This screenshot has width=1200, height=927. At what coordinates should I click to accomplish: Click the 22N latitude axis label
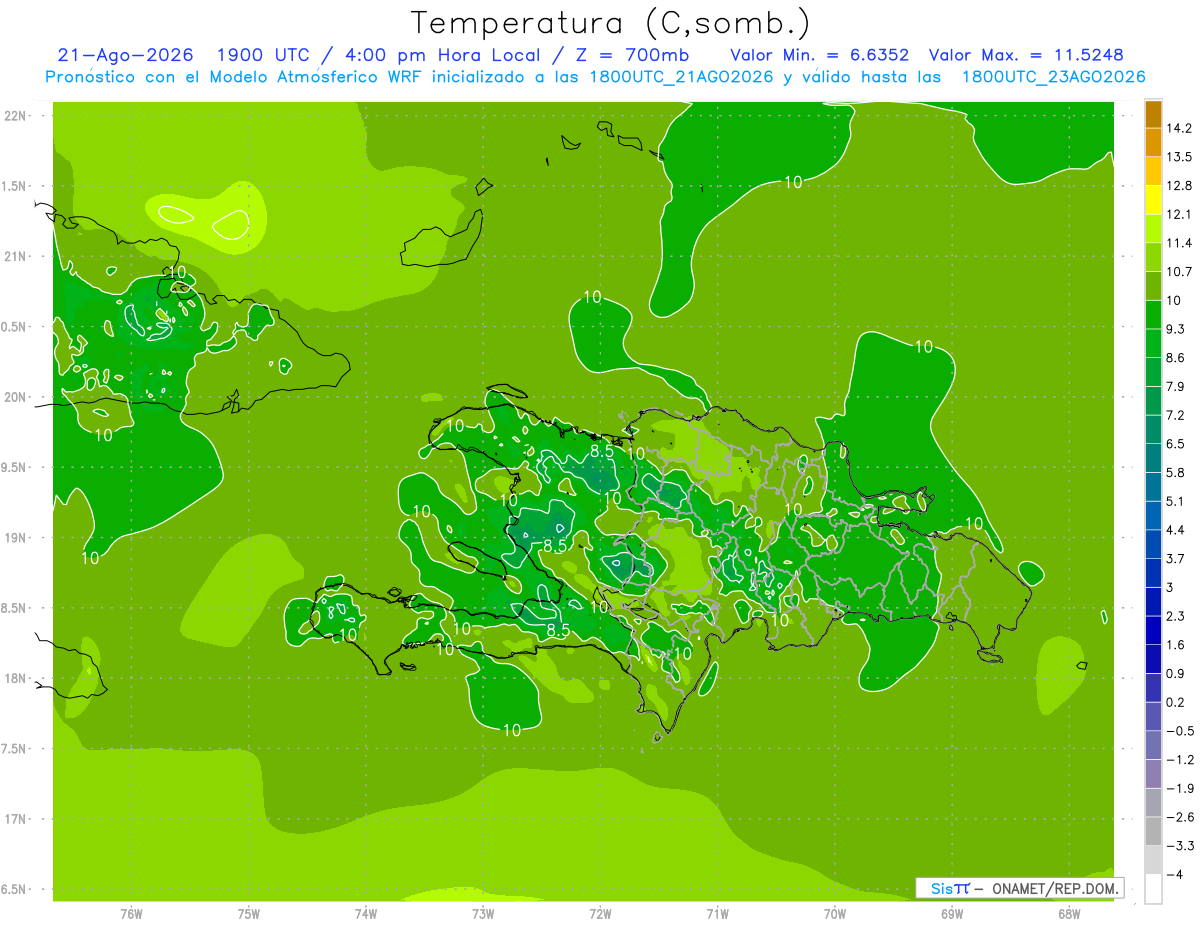point(17,115)
